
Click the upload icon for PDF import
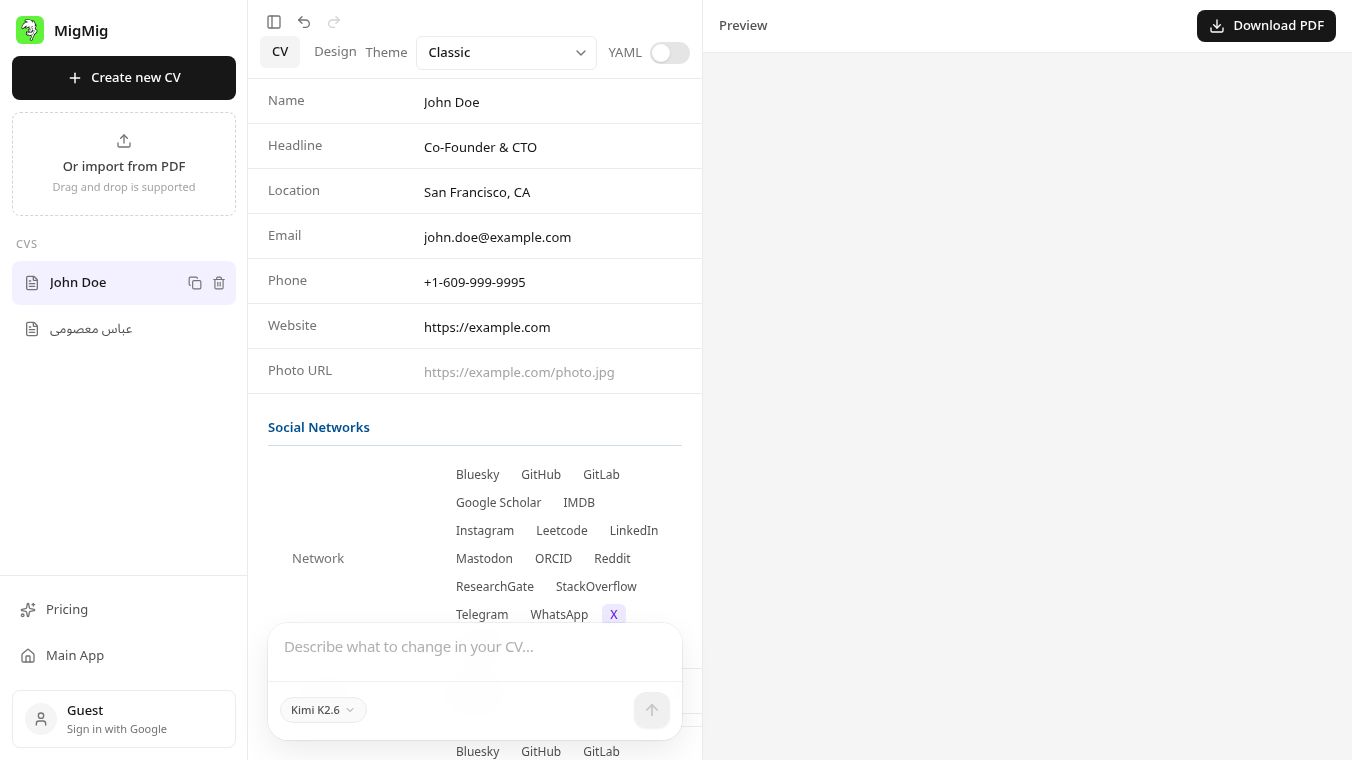pos(124,141)
